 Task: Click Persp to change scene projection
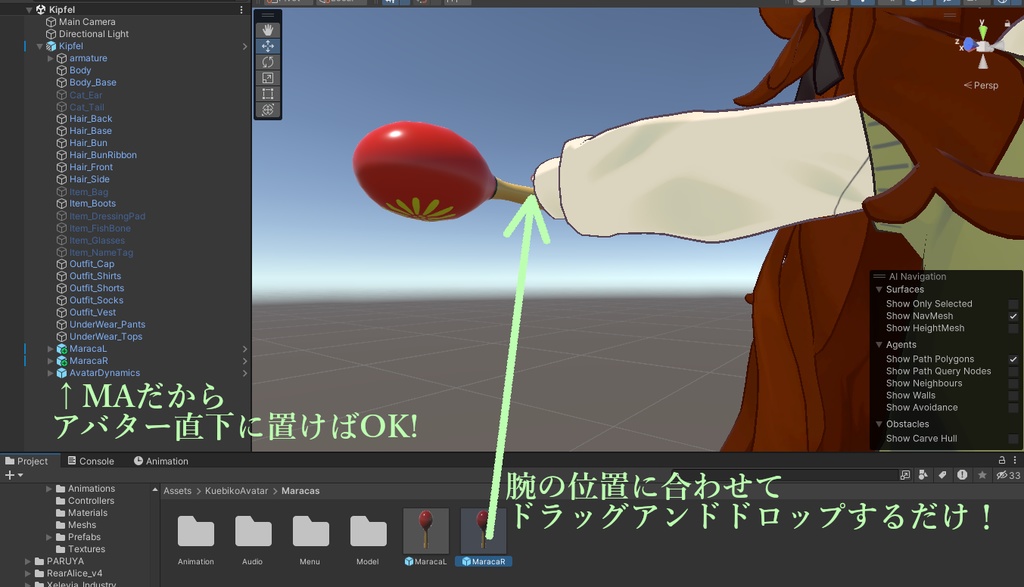coord(982,85)
